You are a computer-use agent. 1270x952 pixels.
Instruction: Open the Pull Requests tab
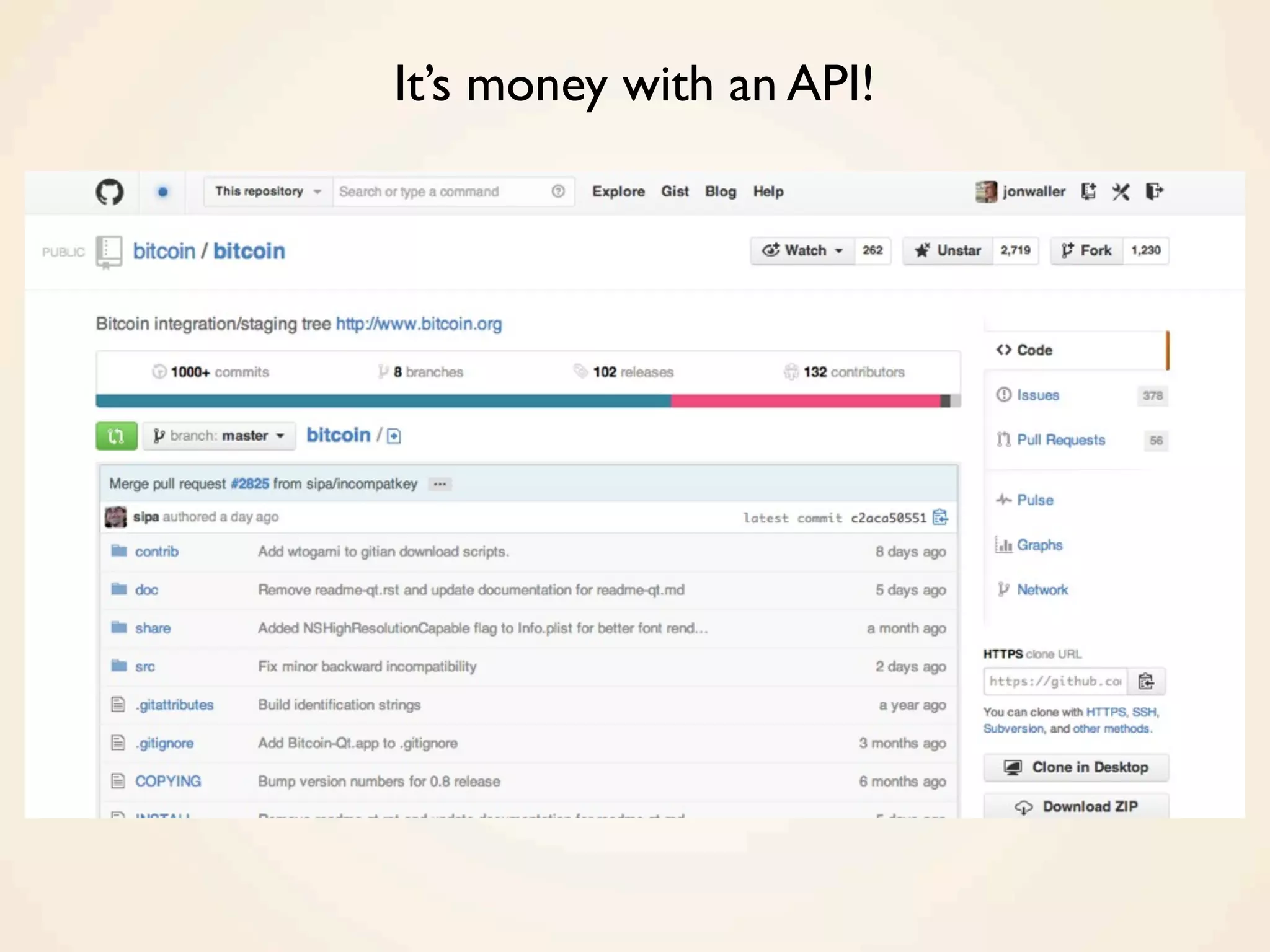(1076, 440)
